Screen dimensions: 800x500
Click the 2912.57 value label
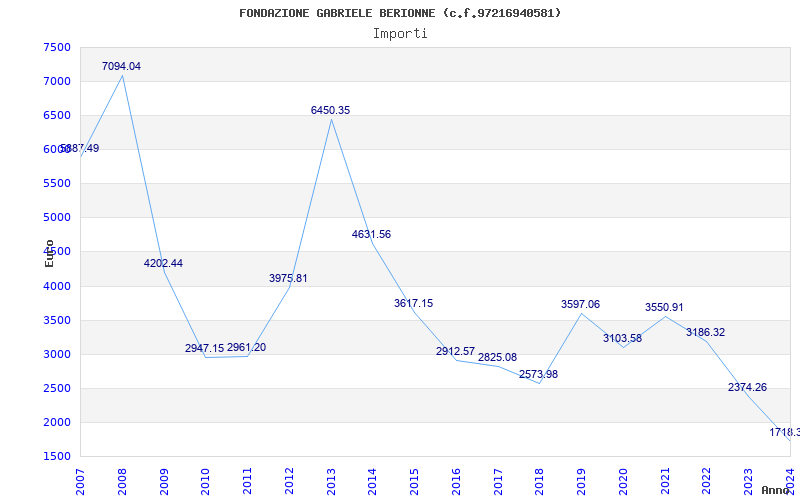455,351
